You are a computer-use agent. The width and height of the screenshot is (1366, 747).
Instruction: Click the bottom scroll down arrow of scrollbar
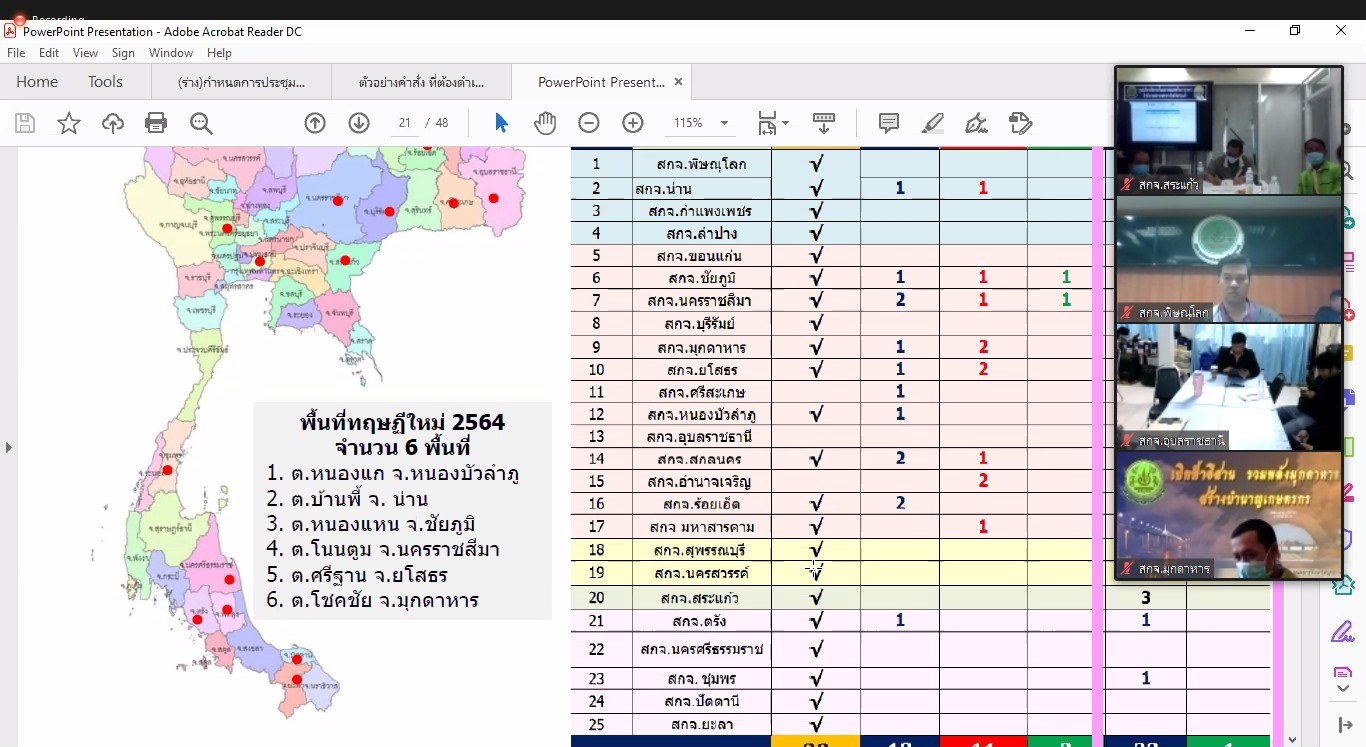pos(1292,738)
